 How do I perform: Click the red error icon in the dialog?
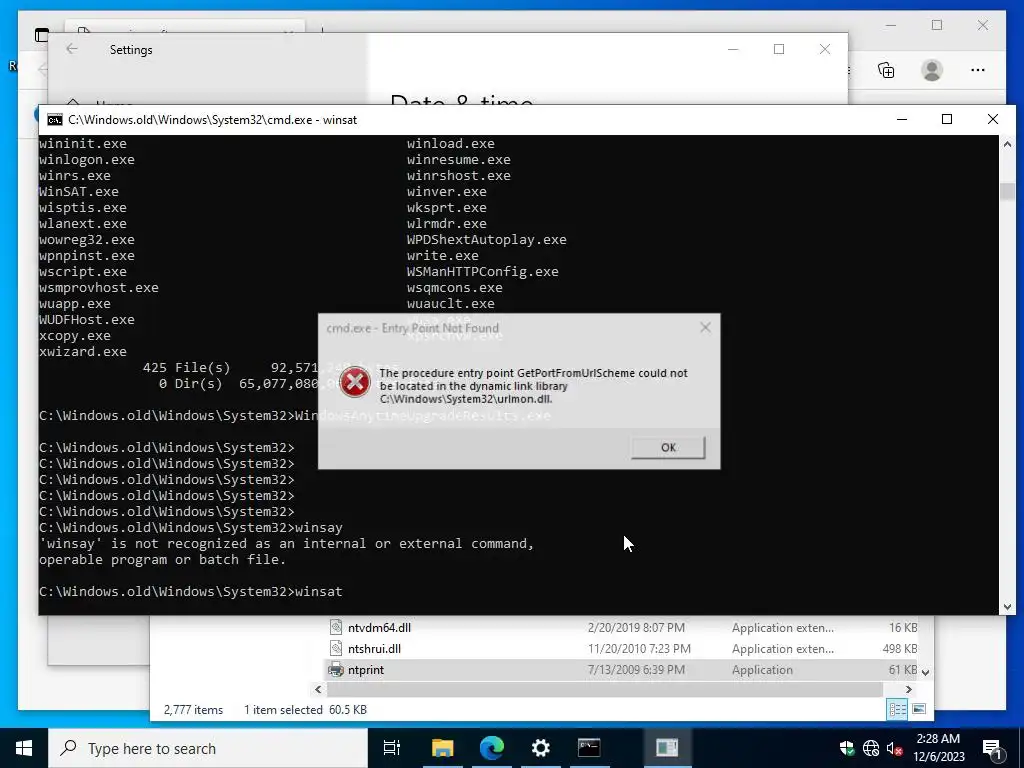click(x=355, y=382)
